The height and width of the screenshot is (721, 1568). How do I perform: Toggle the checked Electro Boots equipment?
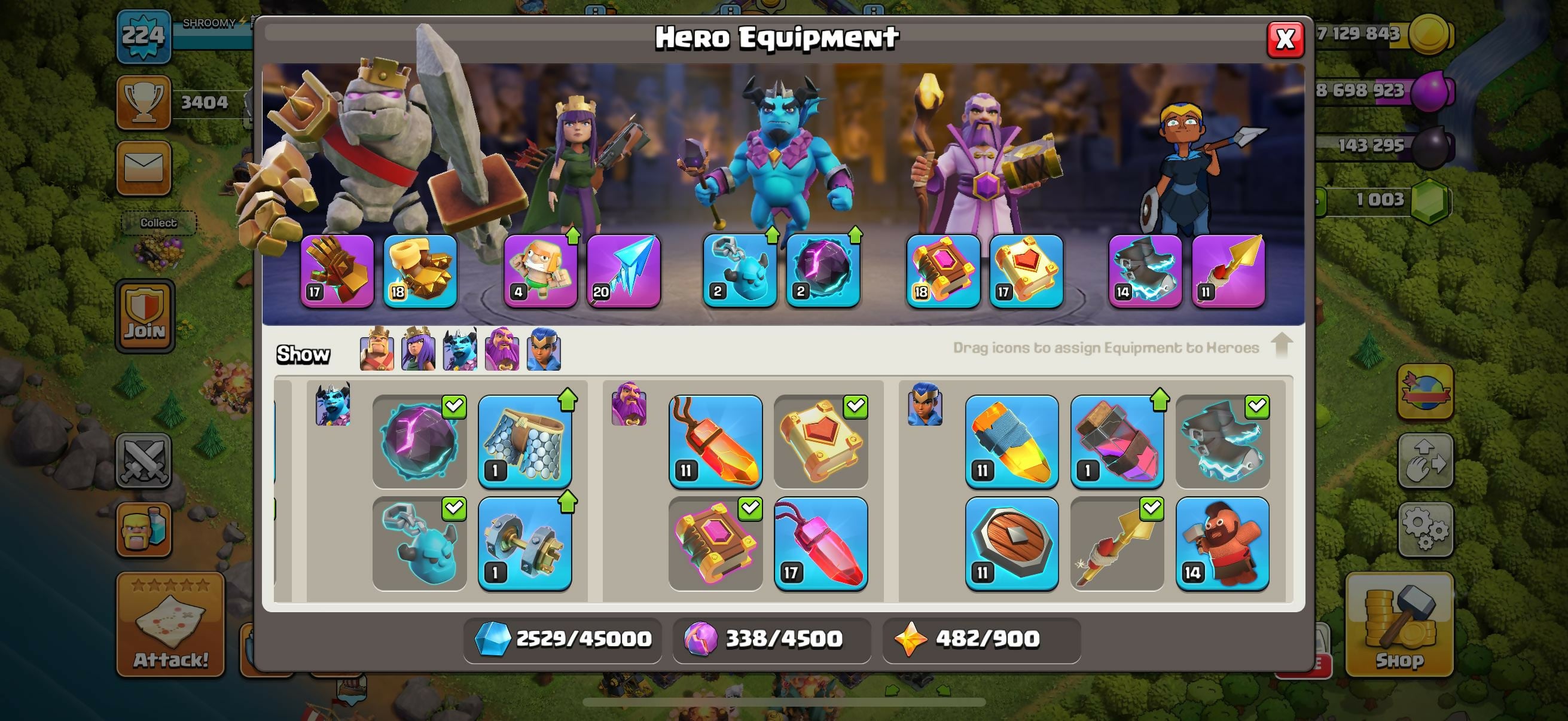tap(1222, 442)
